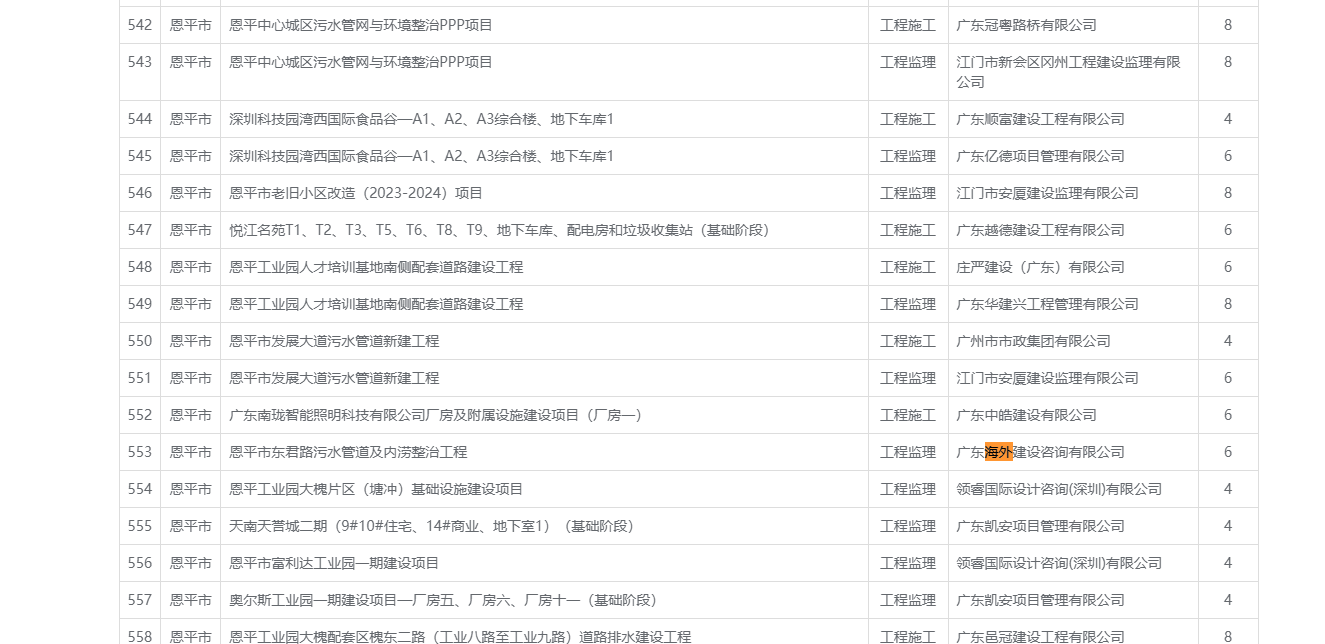Image resolution: width=1325 pixels, height=644 pixels.
Task: Click the 广东南珑智能照明科技有限公司 project name
Action: click(435, 415)
